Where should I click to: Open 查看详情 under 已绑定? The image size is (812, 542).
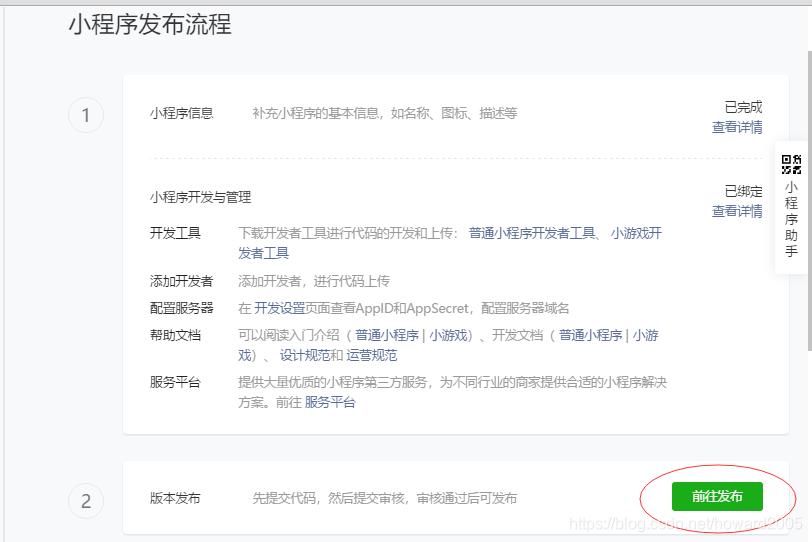737,211
